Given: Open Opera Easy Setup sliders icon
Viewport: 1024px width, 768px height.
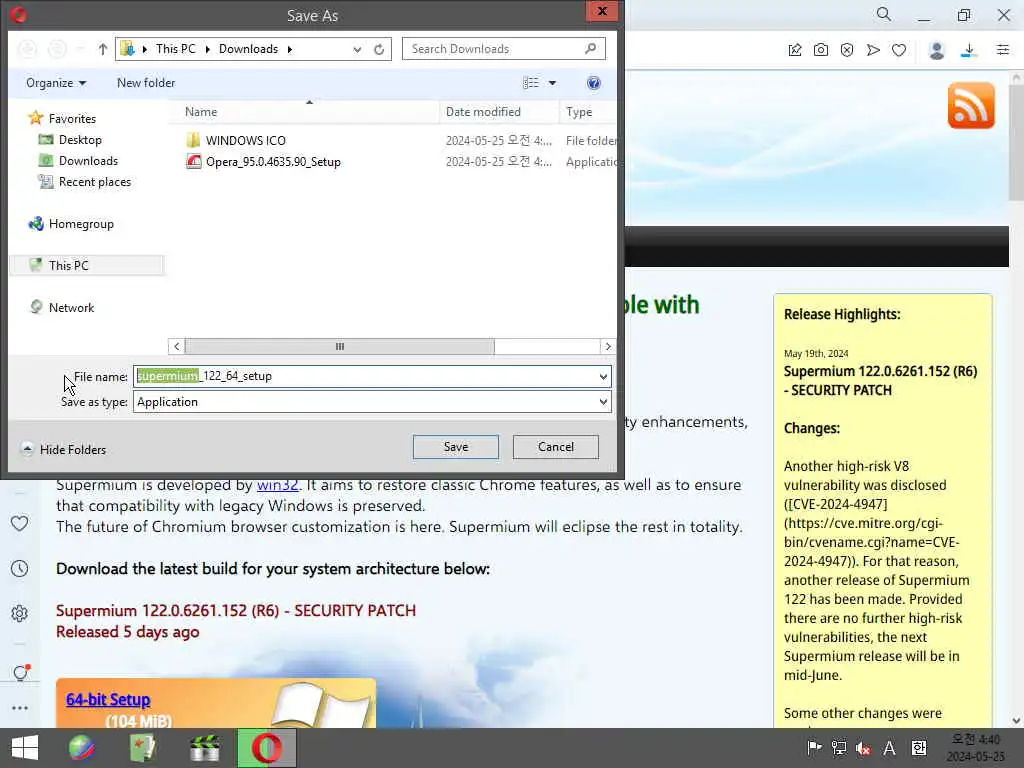Looking at the screenshot, I should pyautogui.click(x=1003, y=50).
